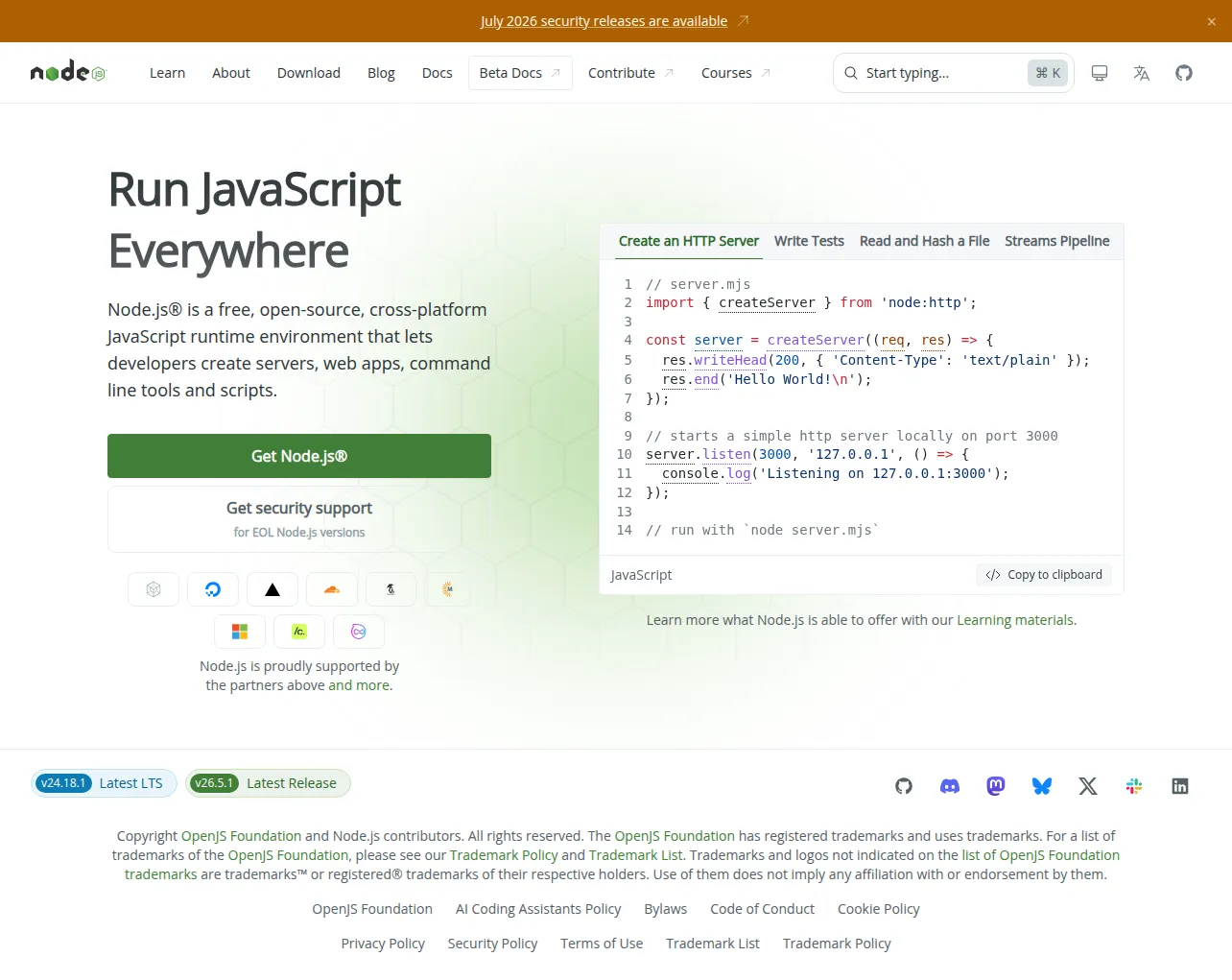Open the Security Policy link
Screen dimensions: 1232x980
click(x=492, y=944)
